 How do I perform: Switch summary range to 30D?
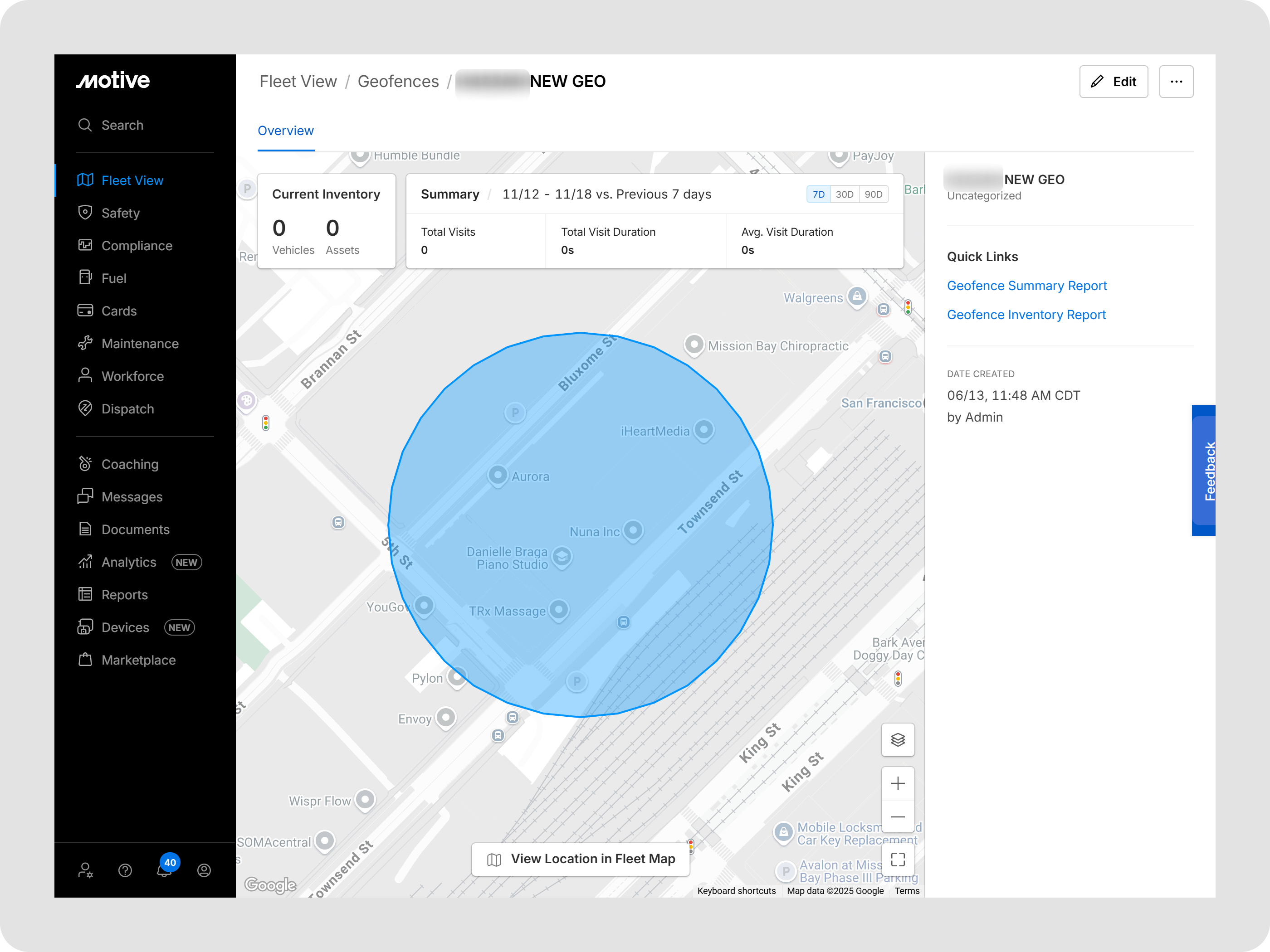(x=844, y=194)
